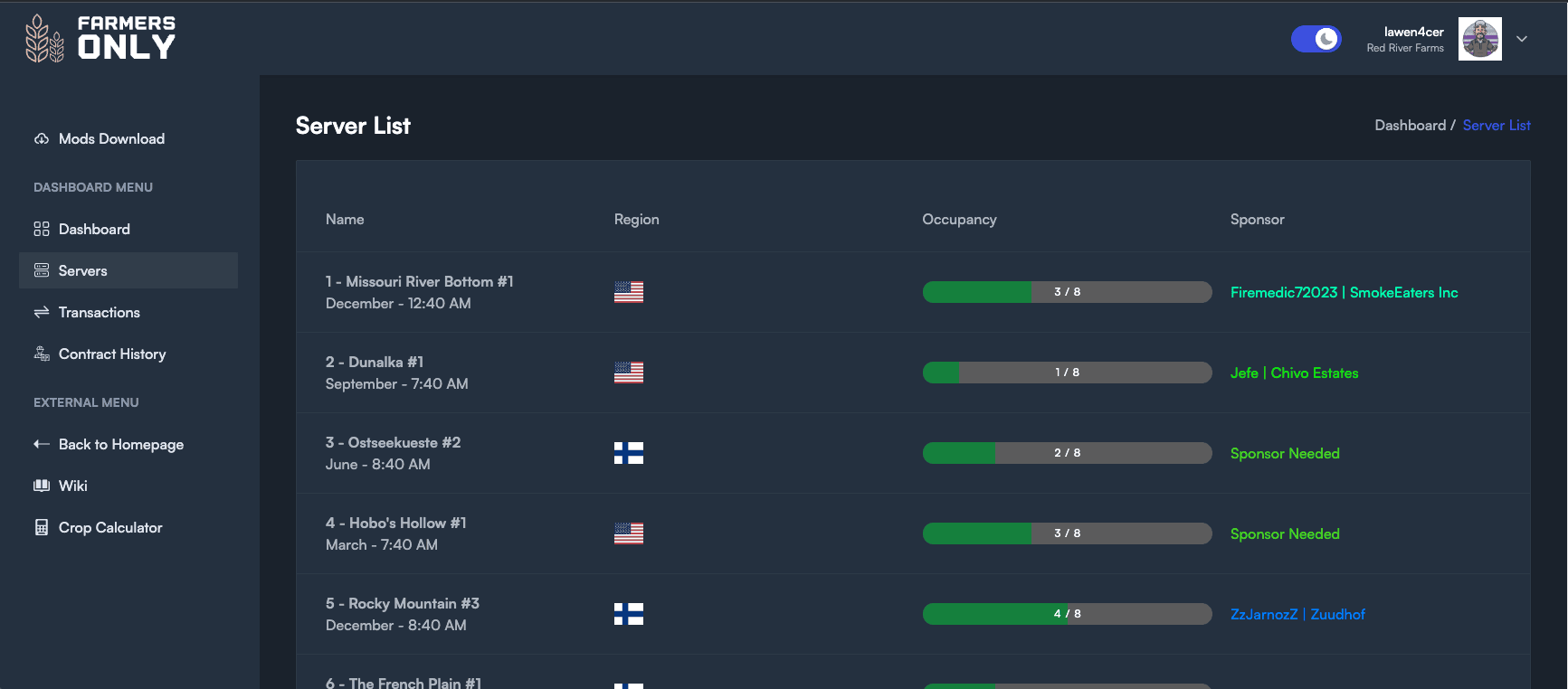Click the Farmers Only wheat logo
The height and width of the screenshot is (689, 1568).
(x=44, y=39)
